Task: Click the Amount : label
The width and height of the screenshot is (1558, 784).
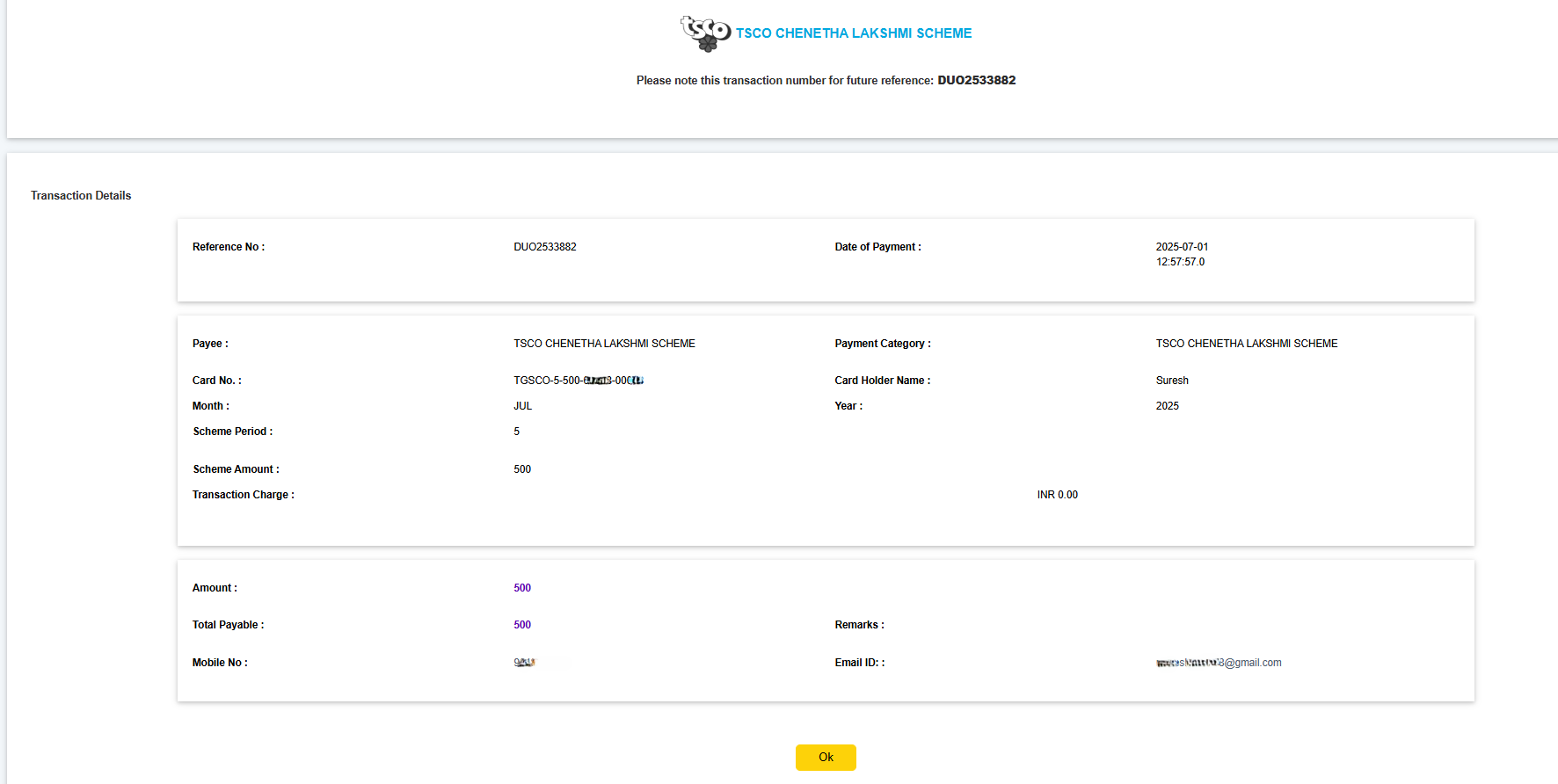Action: click(215, 588)
